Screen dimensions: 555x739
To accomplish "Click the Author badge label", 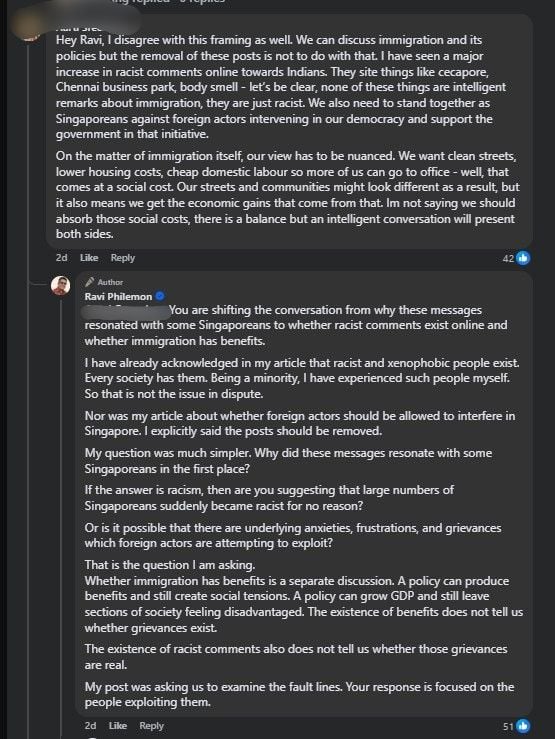I will [110, 282].
